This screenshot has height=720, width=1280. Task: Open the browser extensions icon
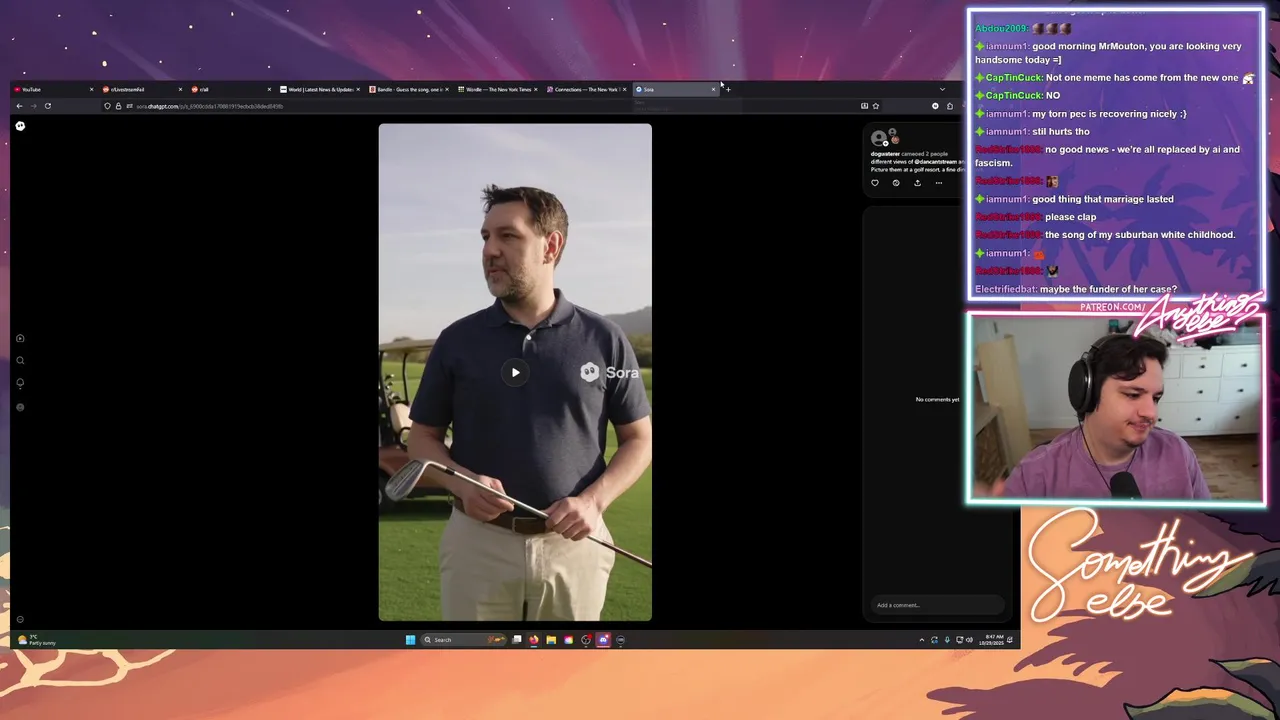[950, 106]
